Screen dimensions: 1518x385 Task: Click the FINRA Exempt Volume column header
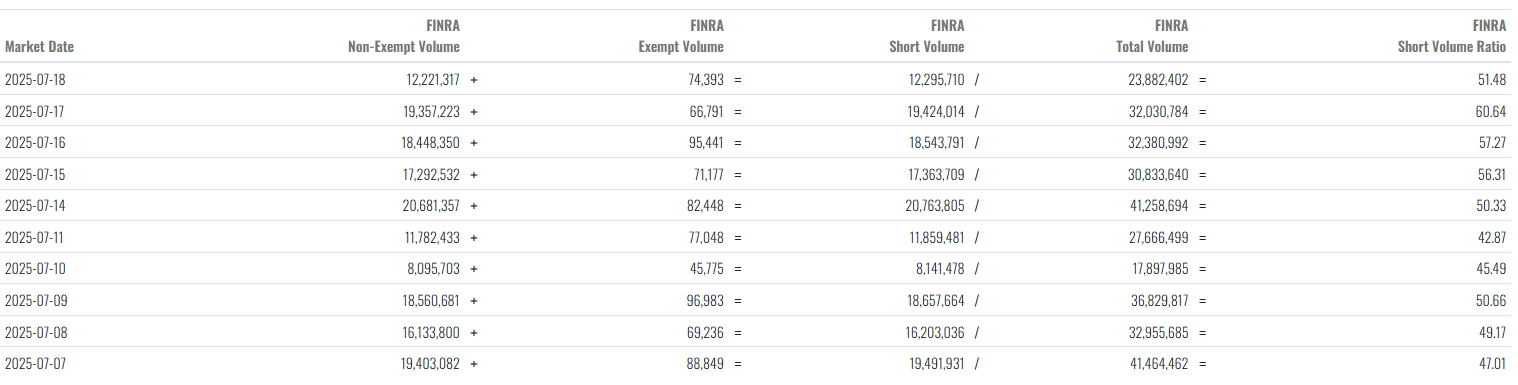tap(681, 36)
